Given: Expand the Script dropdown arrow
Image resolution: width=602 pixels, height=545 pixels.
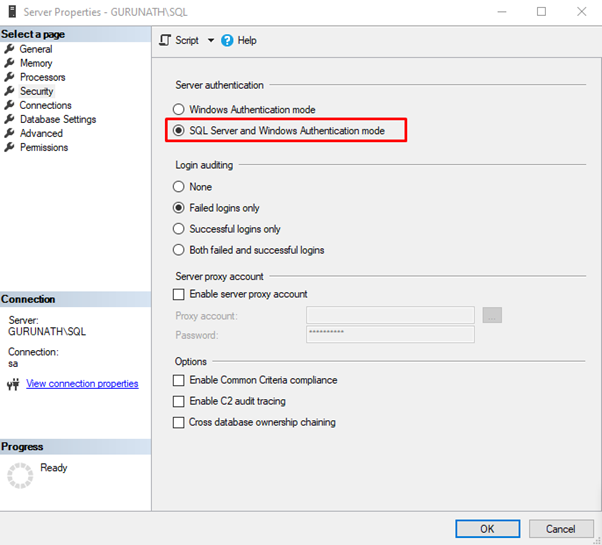Looking at the screenshot, I should point(211,40).
